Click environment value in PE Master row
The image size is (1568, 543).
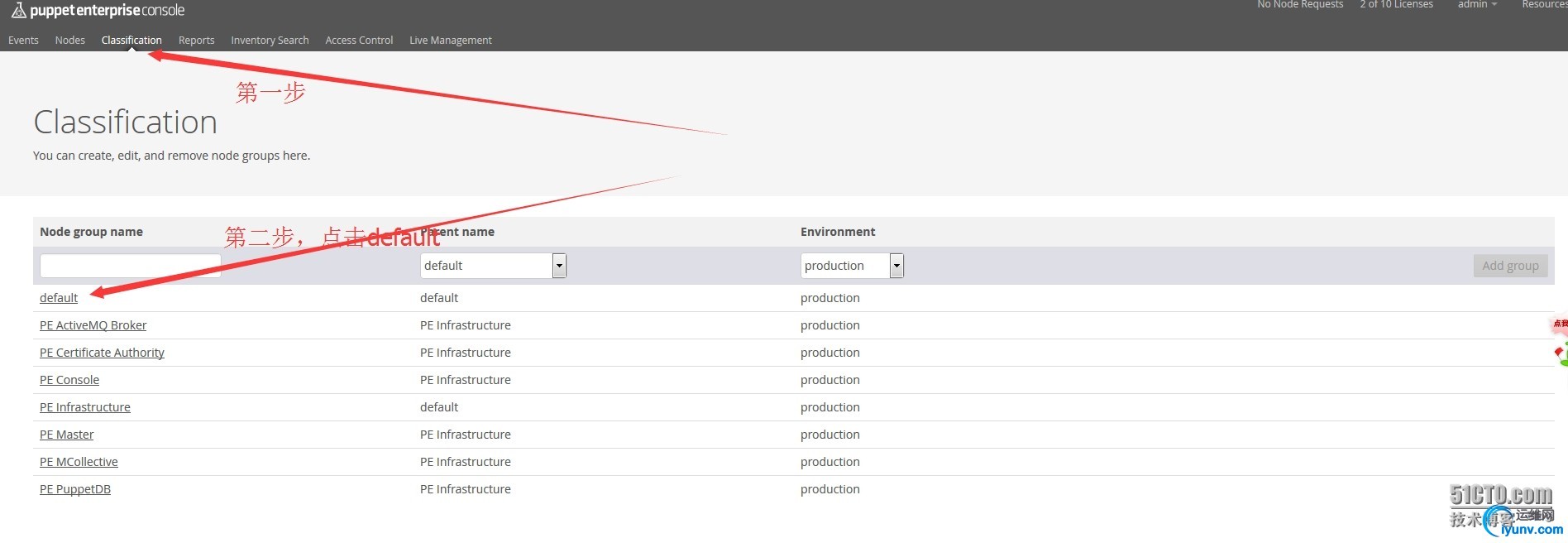[830, 435]
